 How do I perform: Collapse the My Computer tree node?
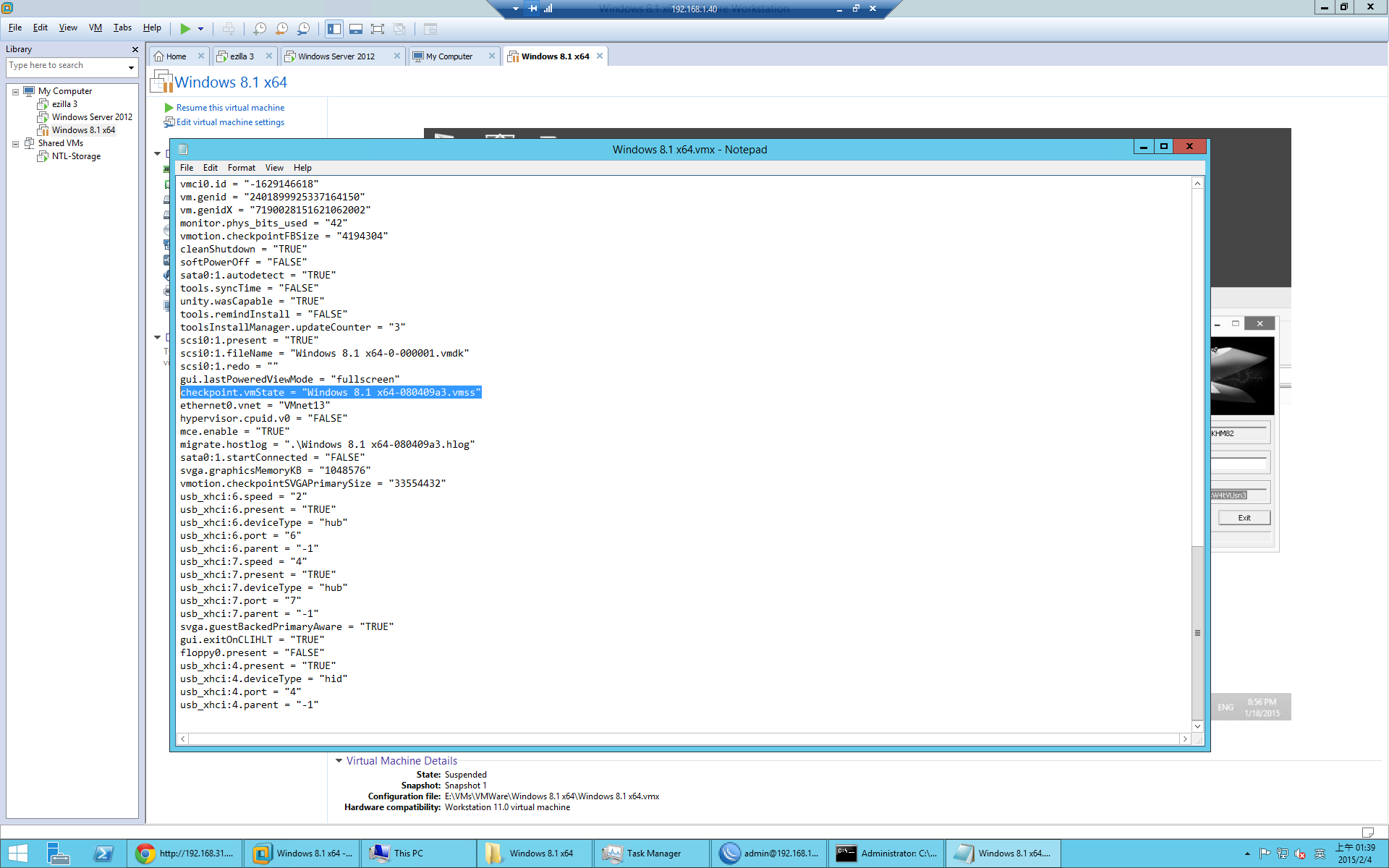(15, 92)
